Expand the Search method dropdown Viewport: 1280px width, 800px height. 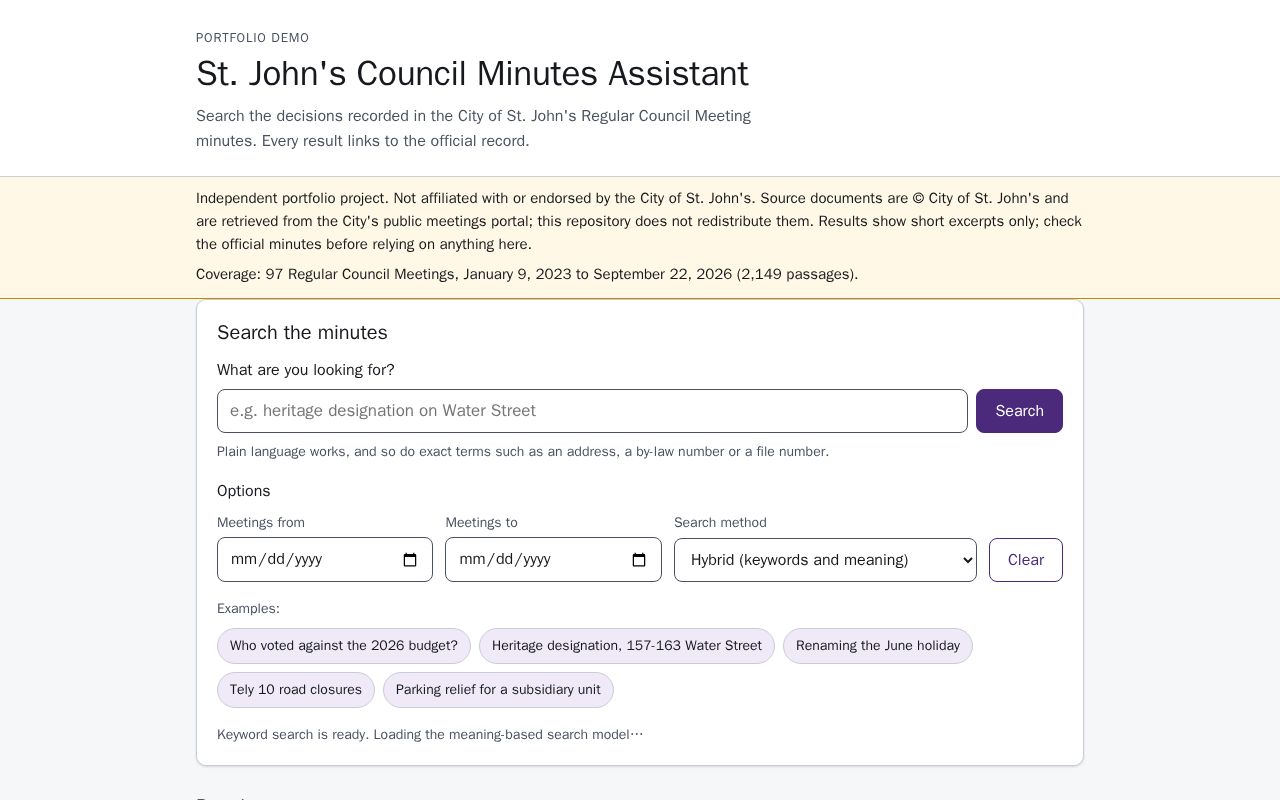(825, 560)
